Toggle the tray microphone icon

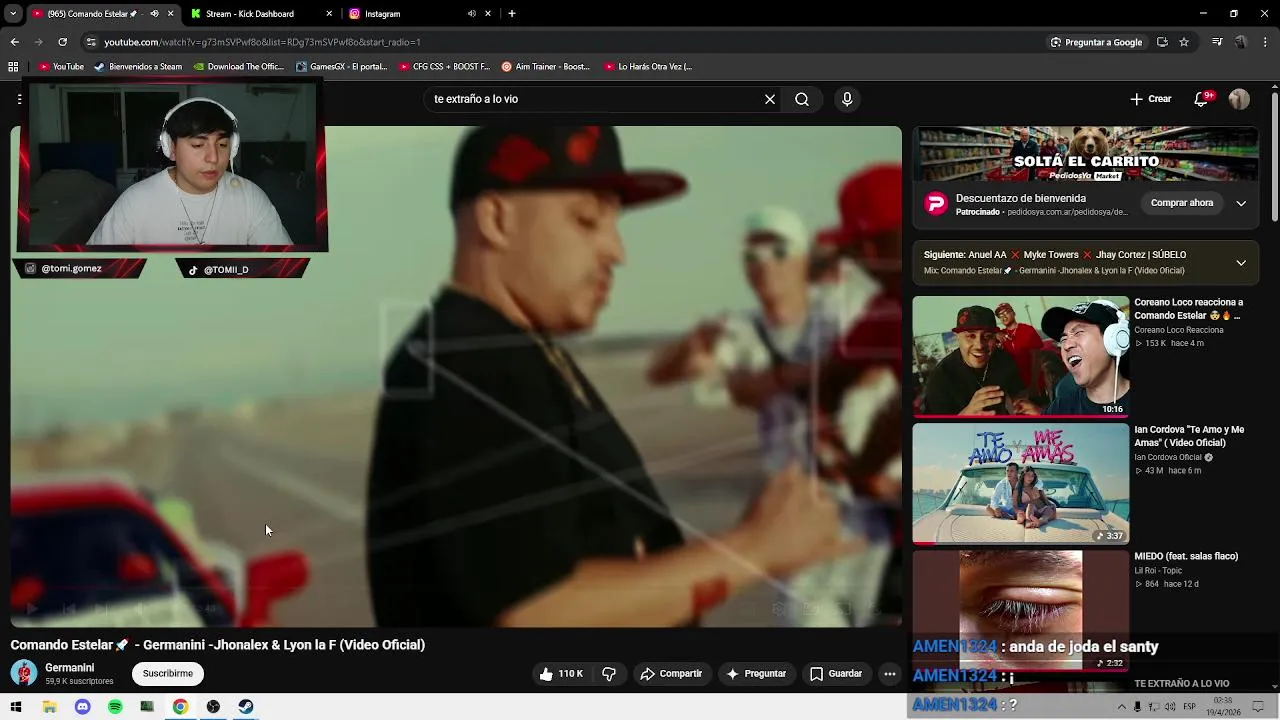pyautogui.click(x=1137, y=707)
